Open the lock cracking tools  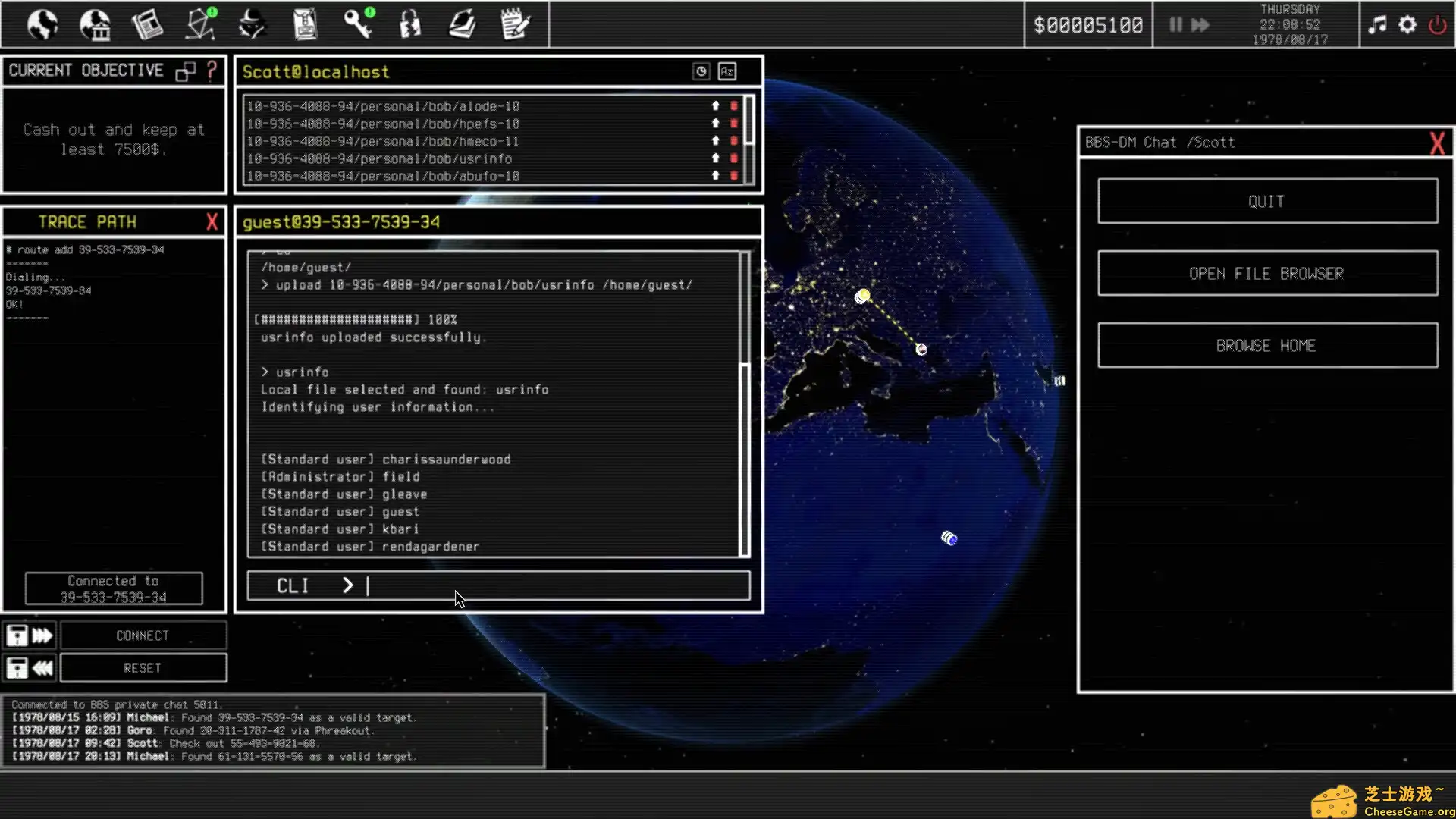409,24
